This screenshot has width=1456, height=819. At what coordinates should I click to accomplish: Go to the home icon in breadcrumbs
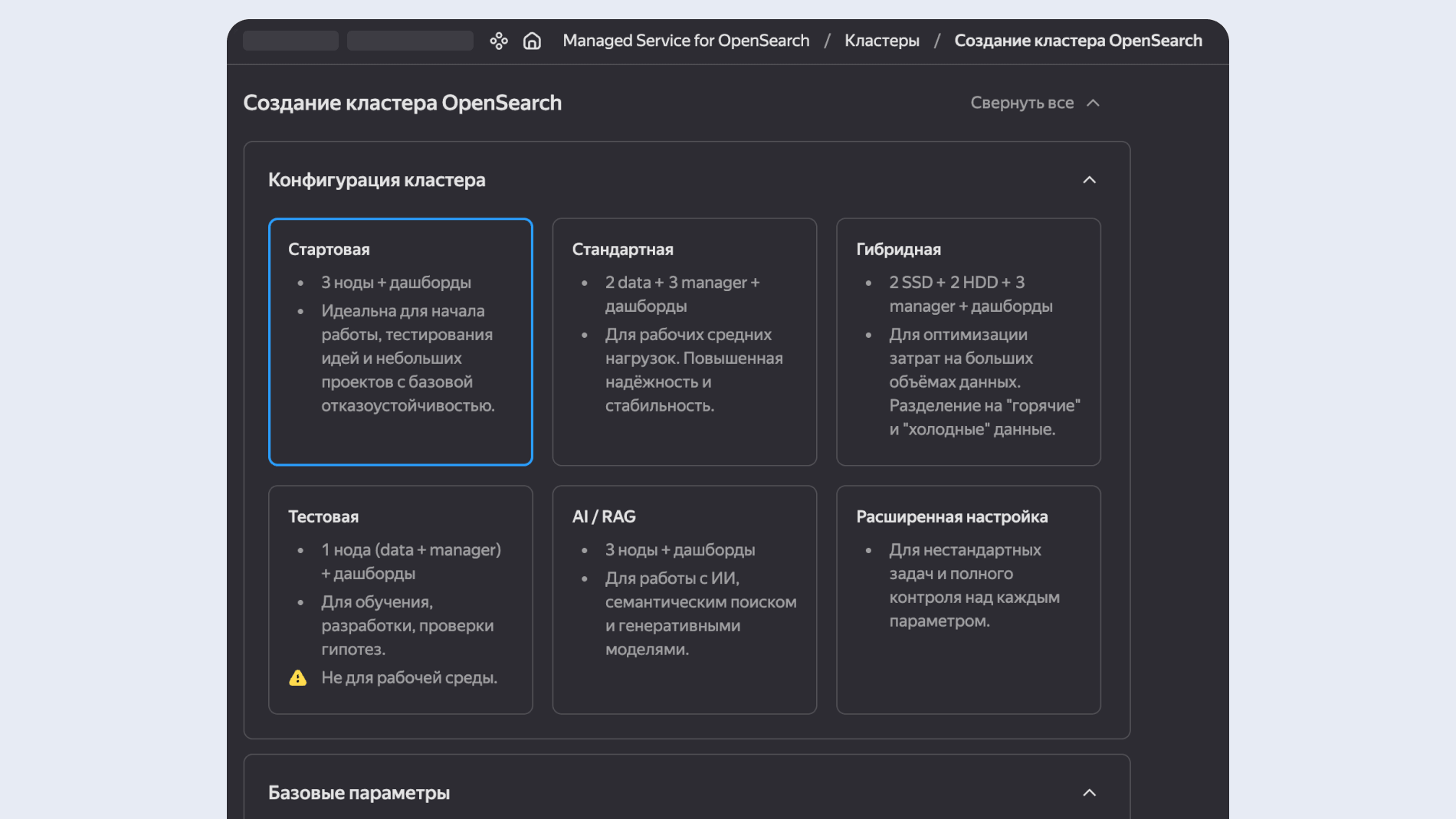(532, 41)
